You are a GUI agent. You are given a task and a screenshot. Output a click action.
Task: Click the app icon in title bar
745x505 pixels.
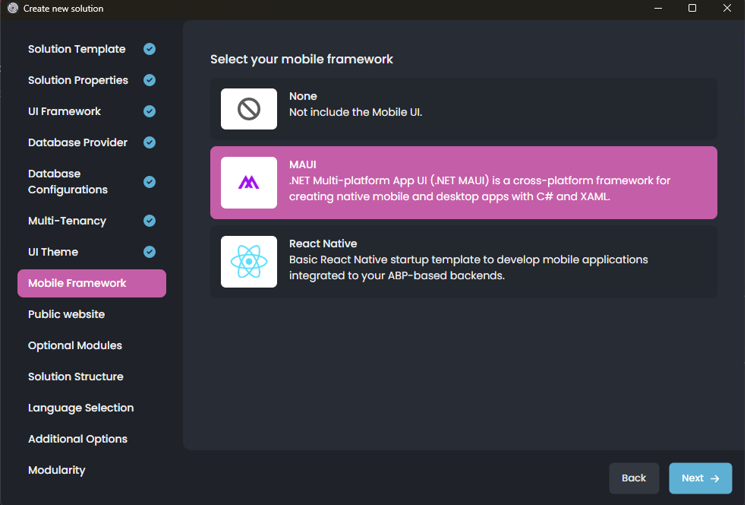[13, 8]
